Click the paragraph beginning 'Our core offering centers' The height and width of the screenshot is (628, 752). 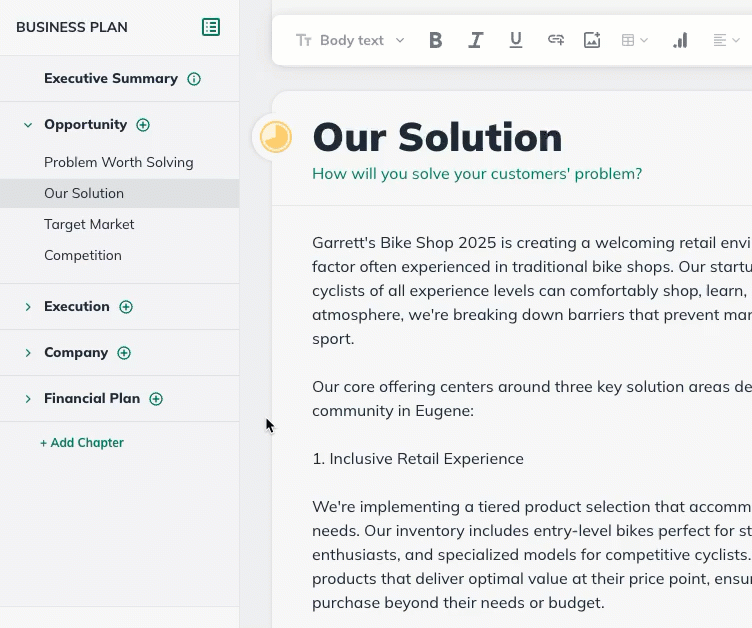pyautogui.click(x=532, y=399)
